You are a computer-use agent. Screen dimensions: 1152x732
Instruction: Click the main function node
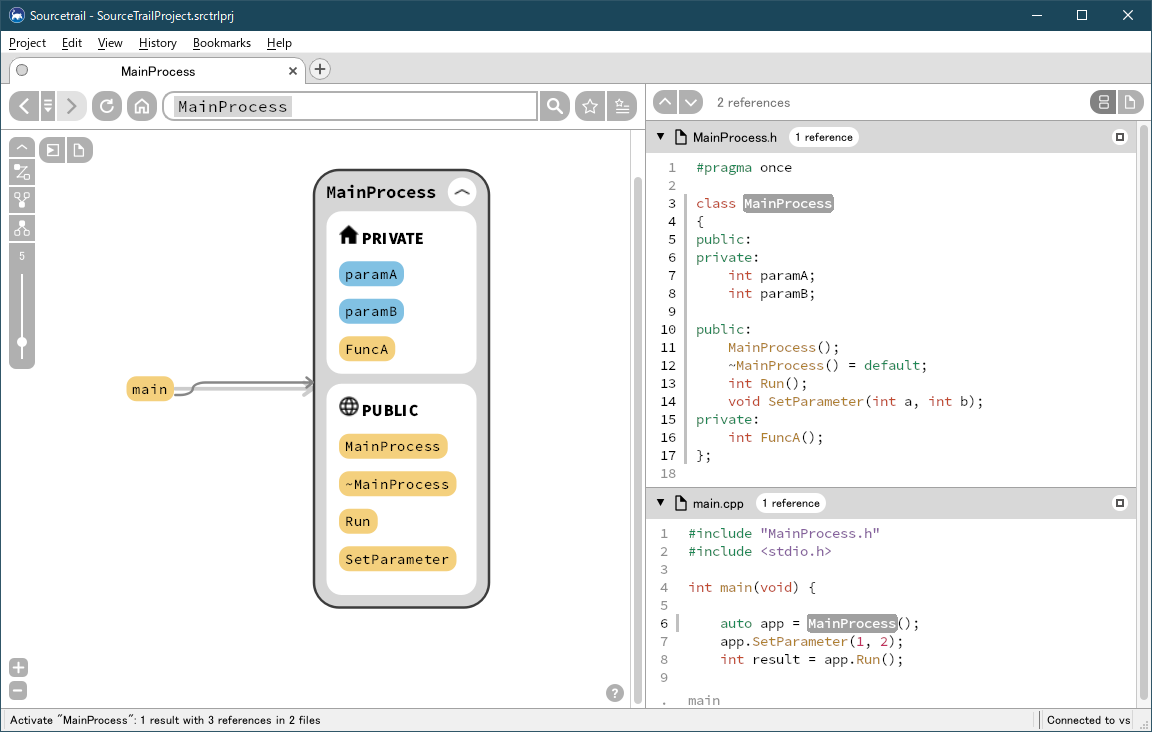coord(150,389)
